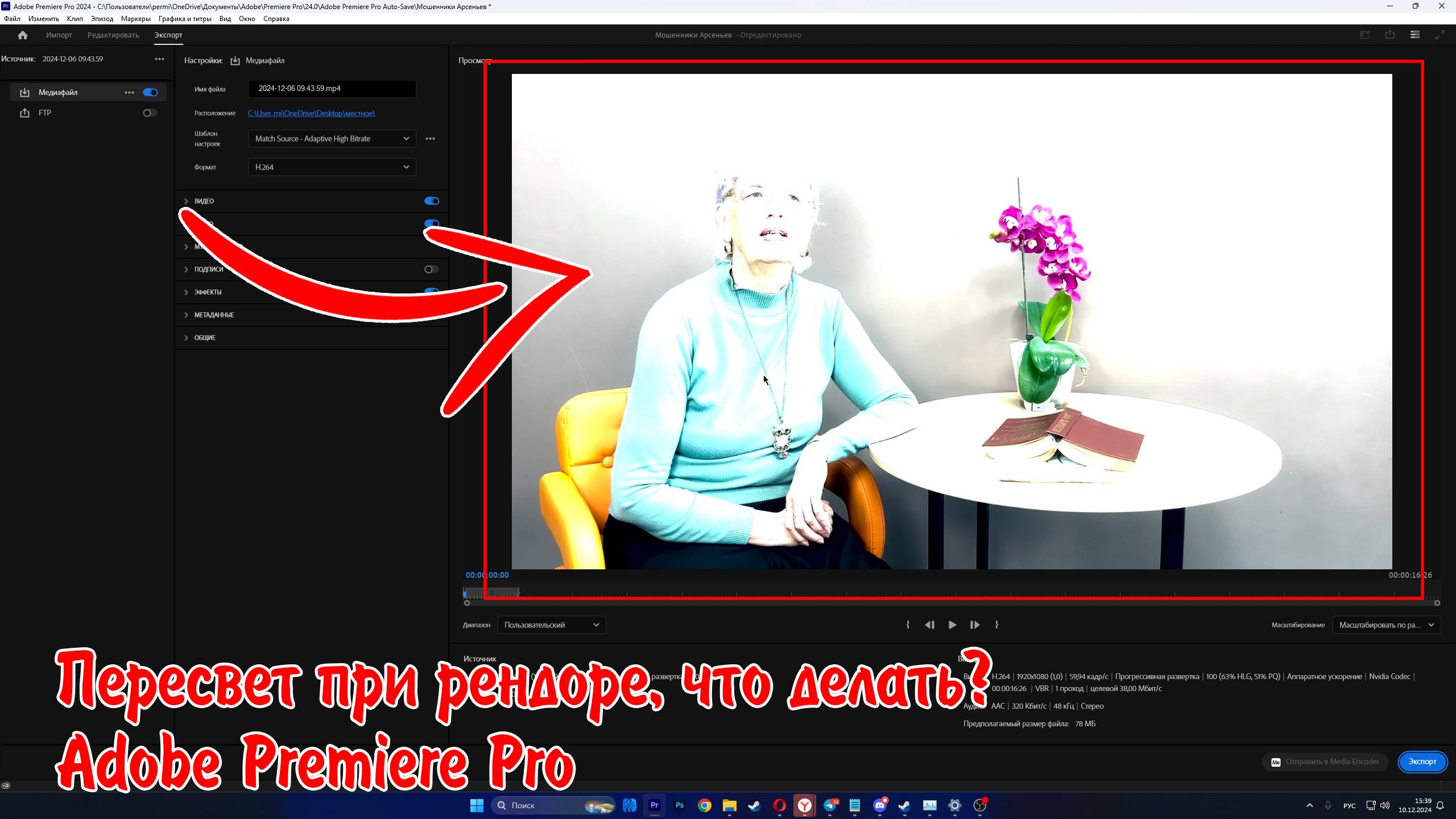This screenshot has width=1456, height=819.
Task: Switch to the Редактировать tab
Action: click(113, 35)
